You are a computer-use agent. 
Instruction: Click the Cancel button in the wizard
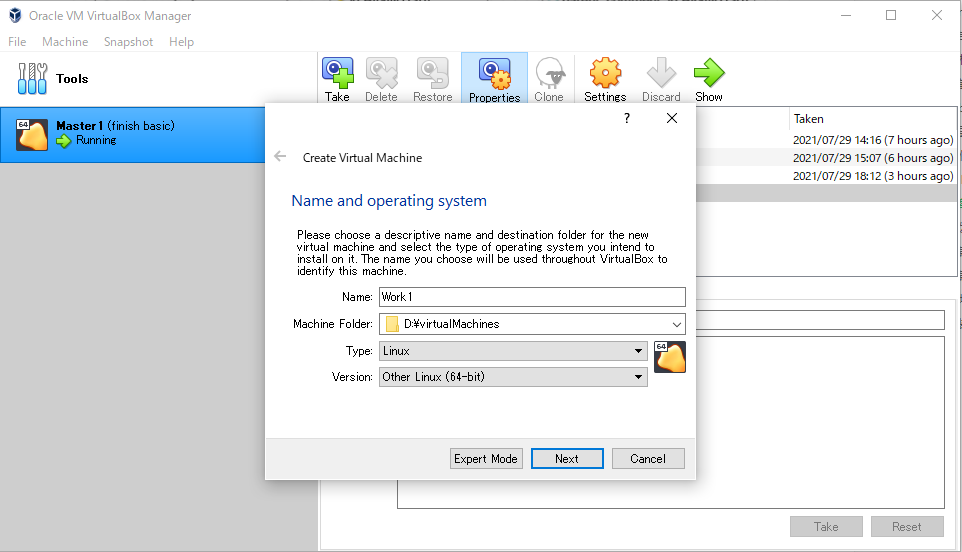tap(648, 459)
